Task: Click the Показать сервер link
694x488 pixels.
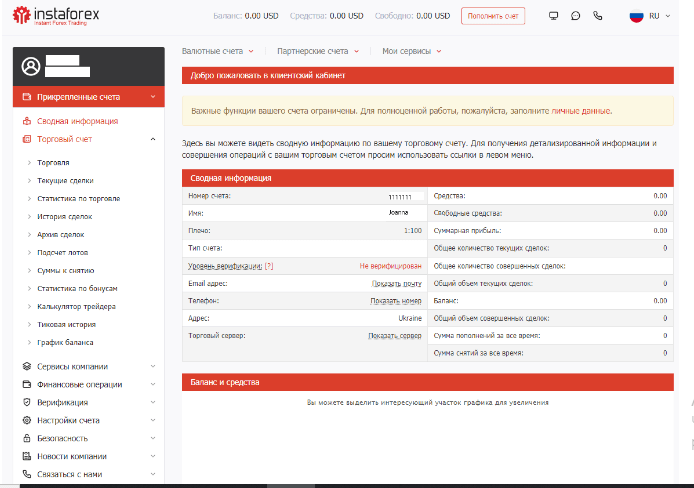Action: (x=395, y=336)
